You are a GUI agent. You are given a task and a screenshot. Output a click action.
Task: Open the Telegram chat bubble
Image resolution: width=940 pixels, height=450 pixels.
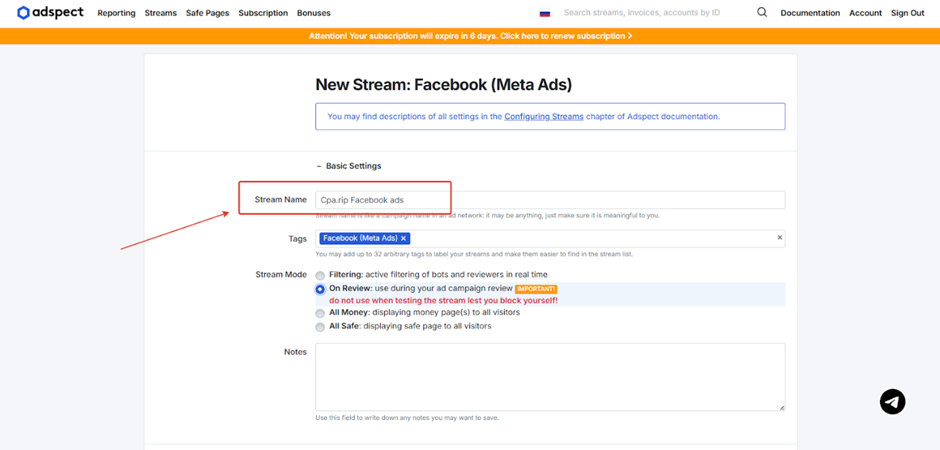tap(893, 401)
